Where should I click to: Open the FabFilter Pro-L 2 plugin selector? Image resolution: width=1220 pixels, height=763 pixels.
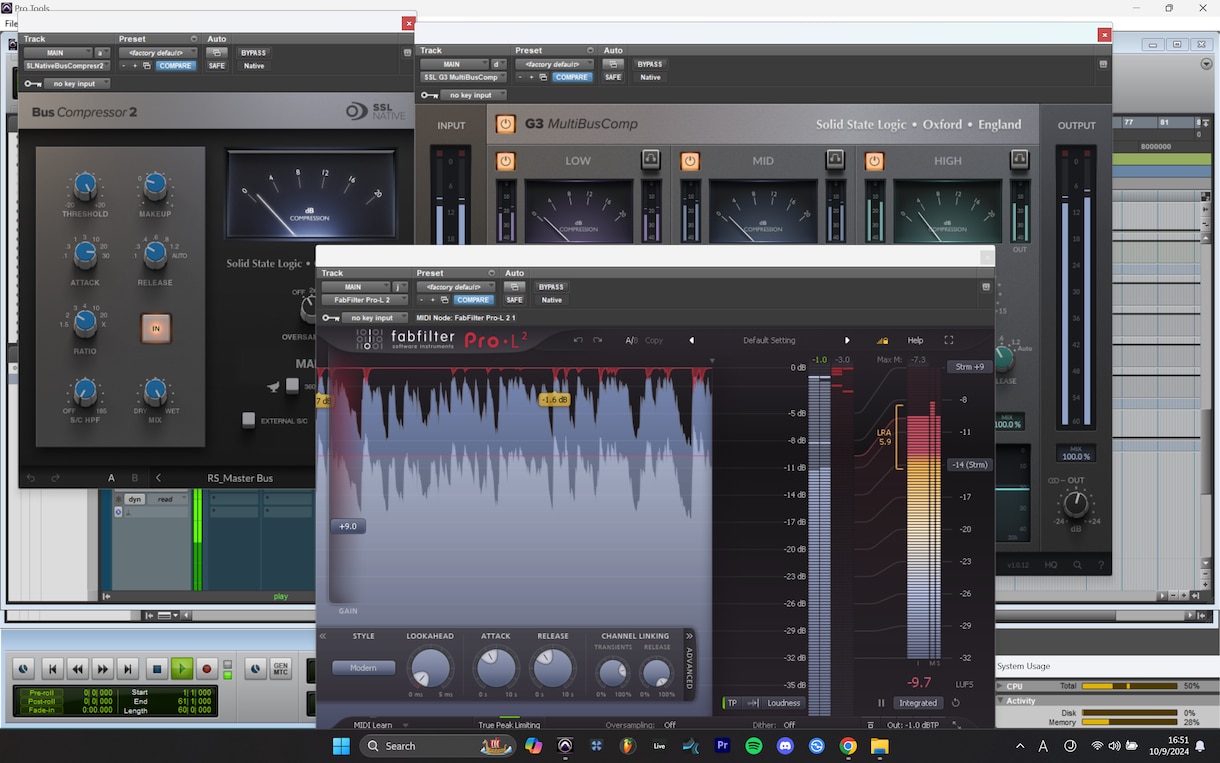coord(364,300)
